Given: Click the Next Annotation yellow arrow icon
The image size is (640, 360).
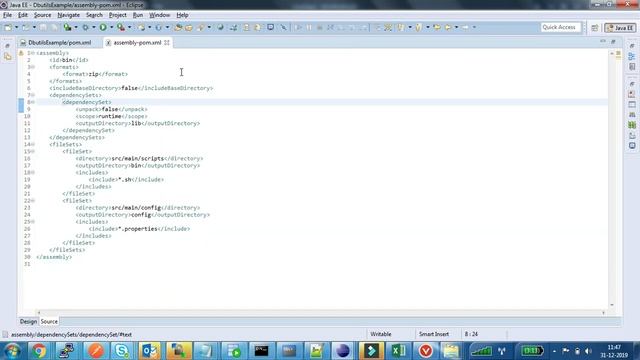Looking at the screenshot, I should click(401, 27).
